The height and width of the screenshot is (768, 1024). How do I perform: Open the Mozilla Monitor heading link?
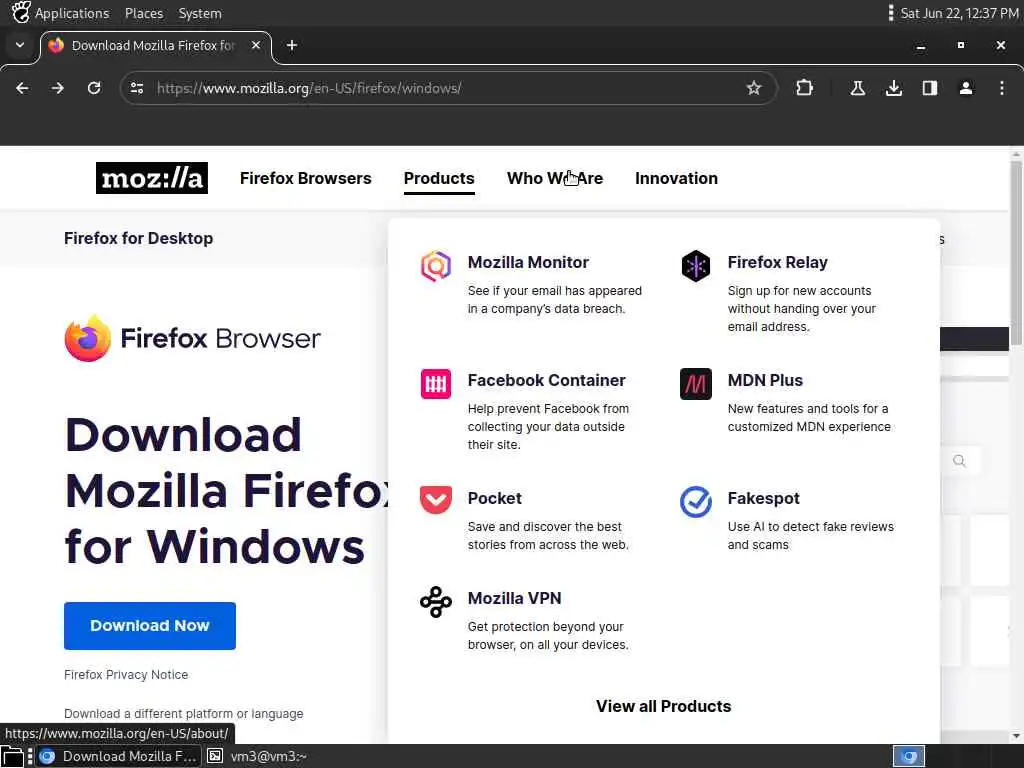(x=528, y=262)
